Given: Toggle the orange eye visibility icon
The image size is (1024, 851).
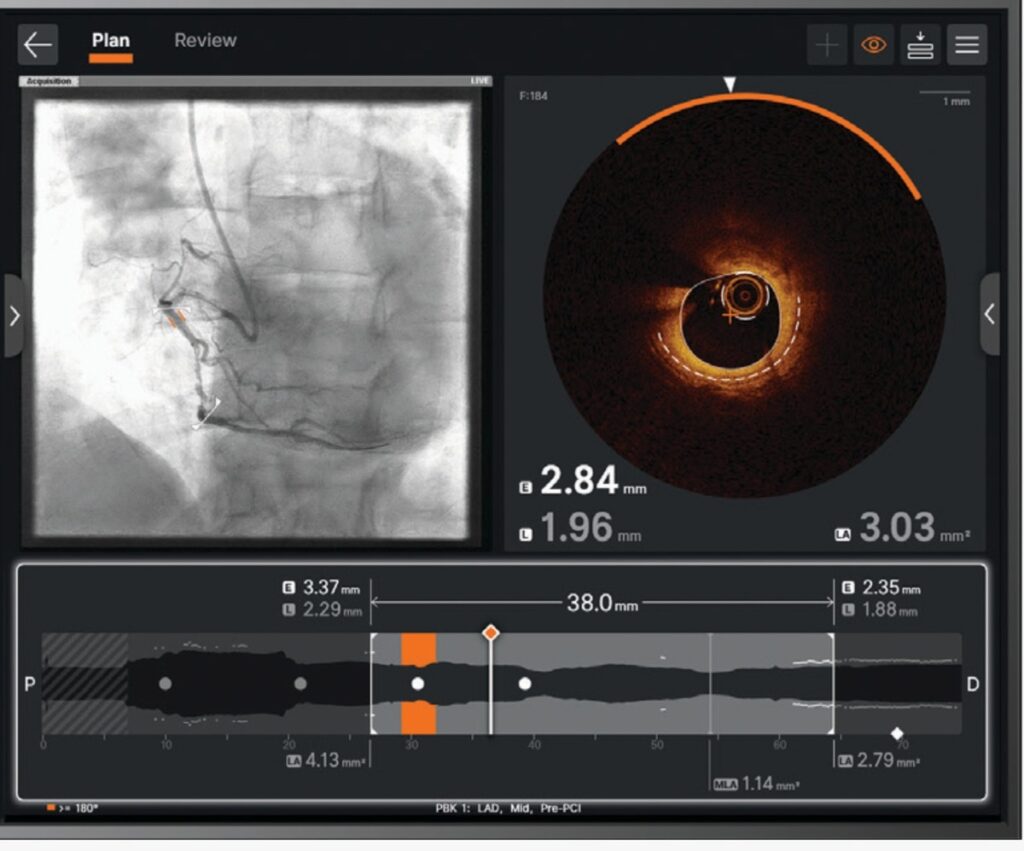Looking at the screenshot, I should (x=873, y=45).
